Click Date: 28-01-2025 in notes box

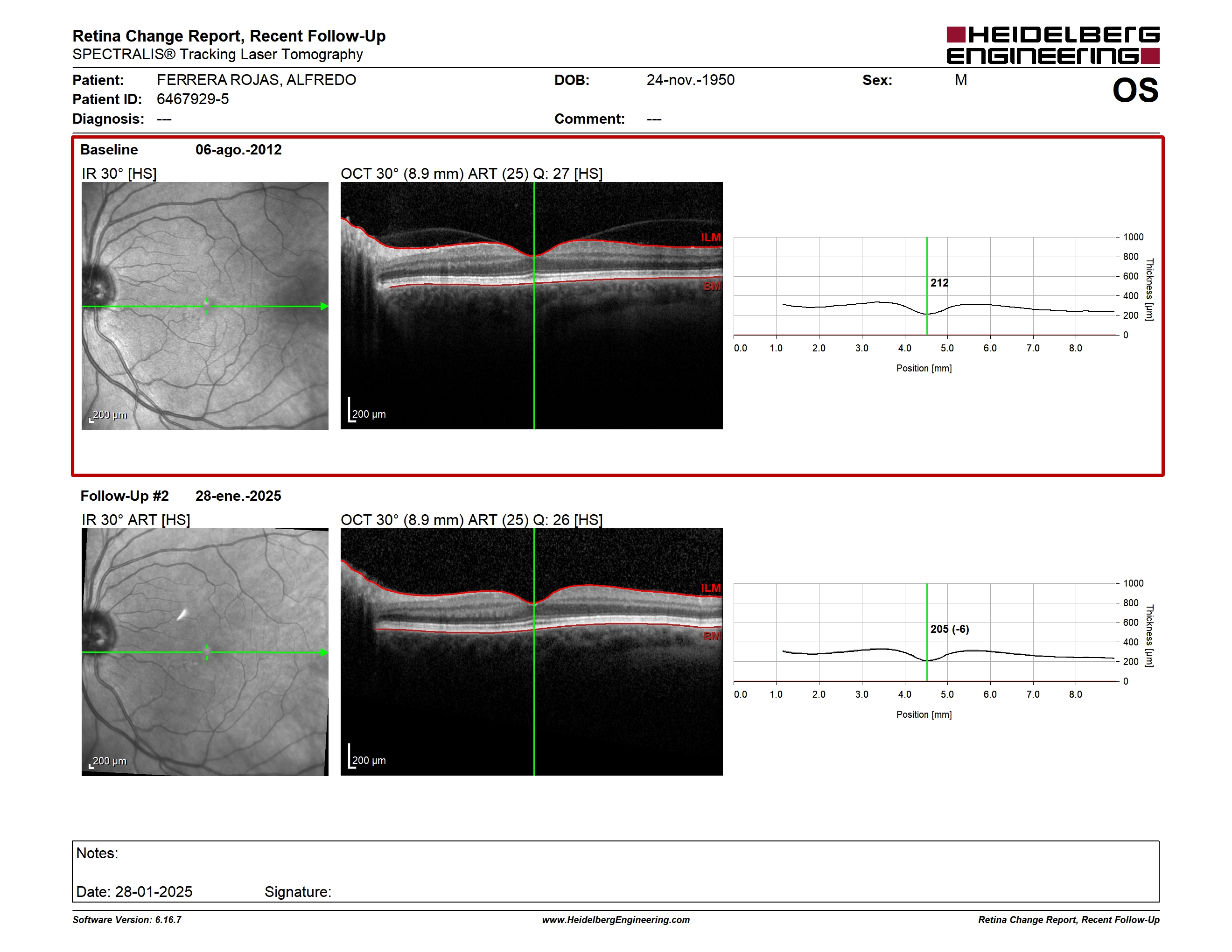tap(134, 892)
